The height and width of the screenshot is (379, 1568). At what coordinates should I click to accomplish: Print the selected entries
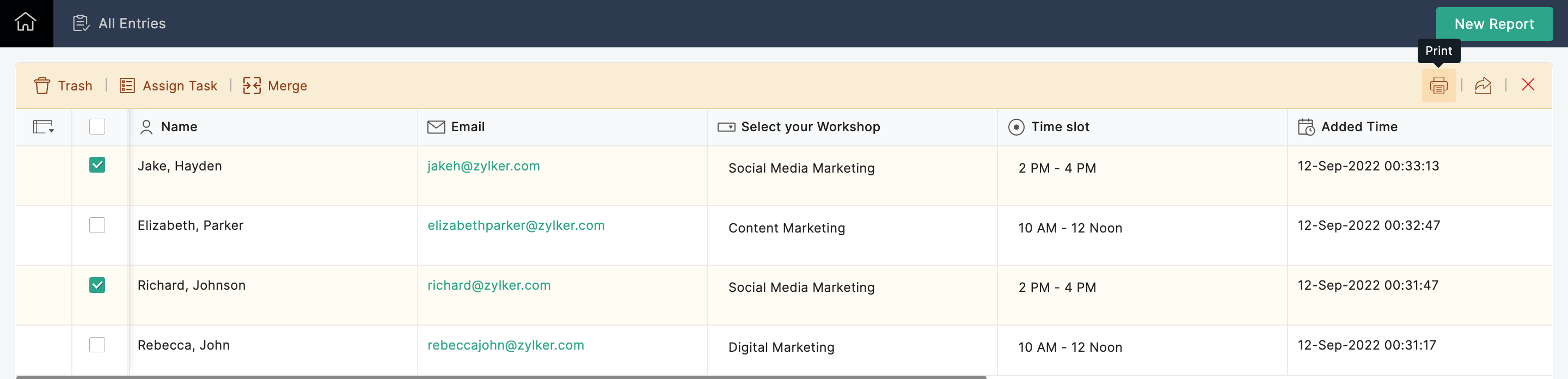tap(1438, 86)
